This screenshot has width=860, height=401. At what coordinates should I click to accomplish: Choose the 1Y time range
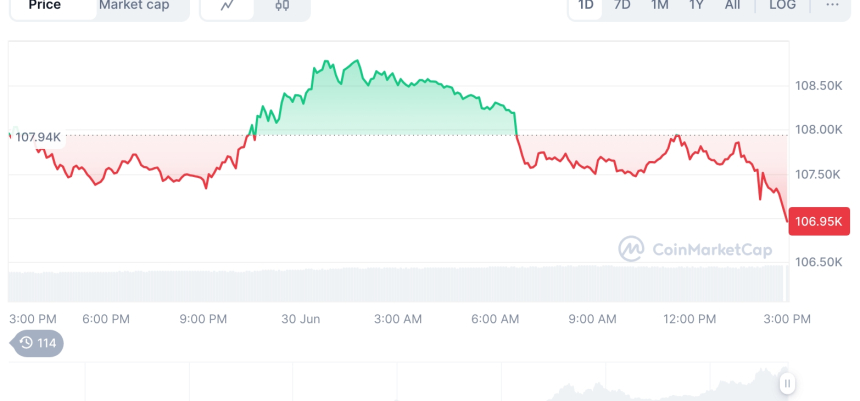pyautogui.click(x=696, y=6)
